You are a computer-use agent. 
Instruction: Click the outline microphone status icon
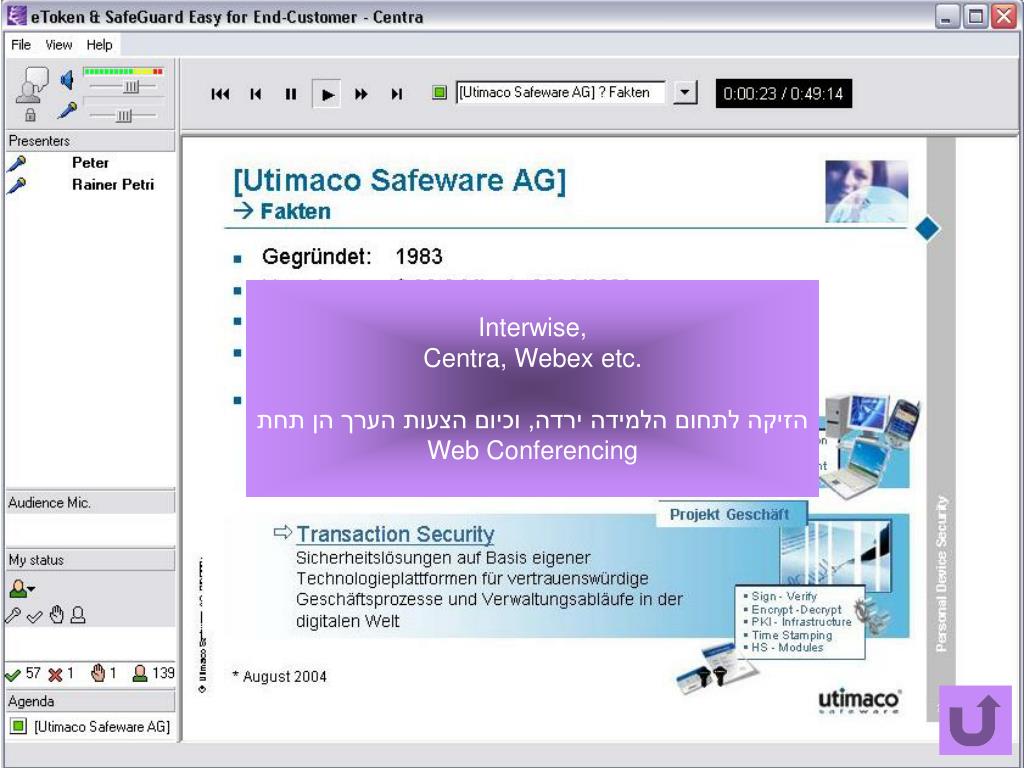[12, 615]
